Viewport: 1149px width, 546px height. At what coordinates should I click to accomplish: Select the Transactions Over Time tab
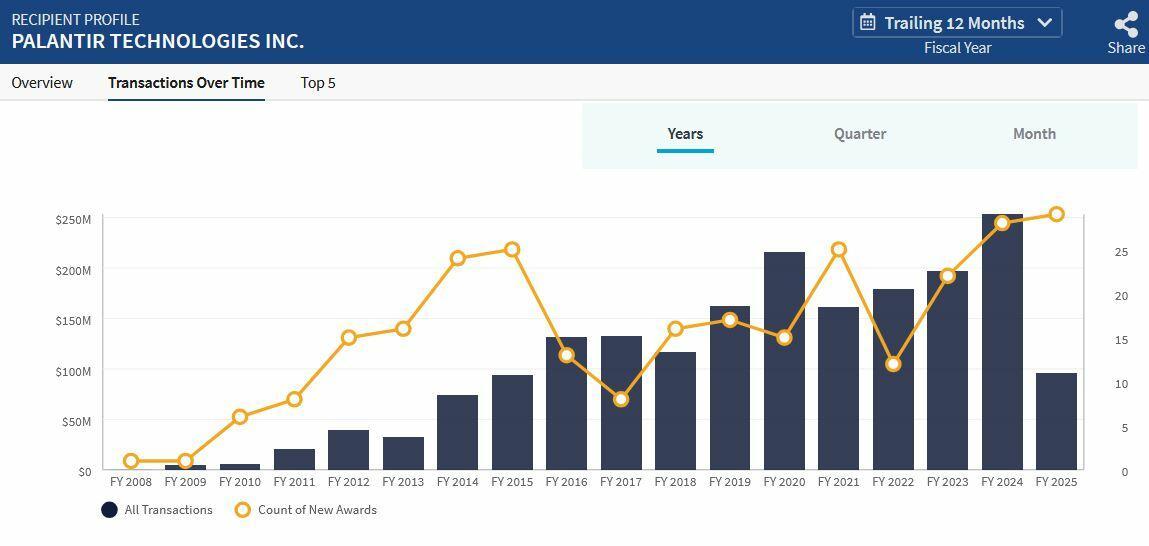pyautogui.click(x=186, y=83)
